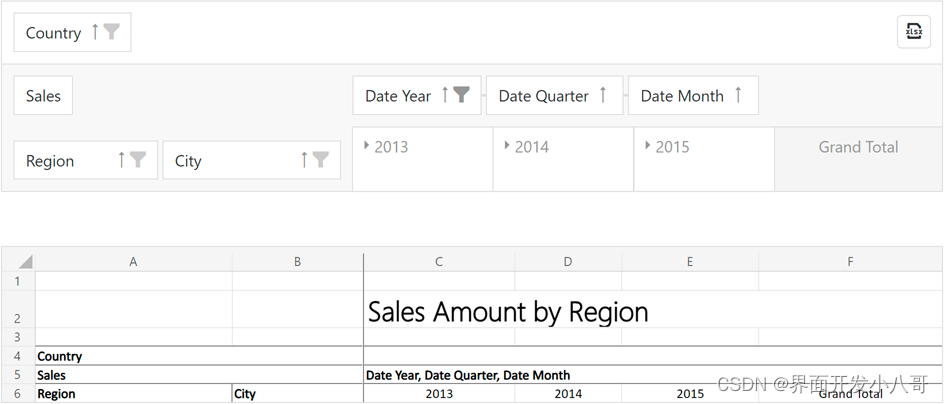Click the Sales Amount by Region title cell
Image resolution: width=944 pixels, height=404 pixels.
click(508, 312)
